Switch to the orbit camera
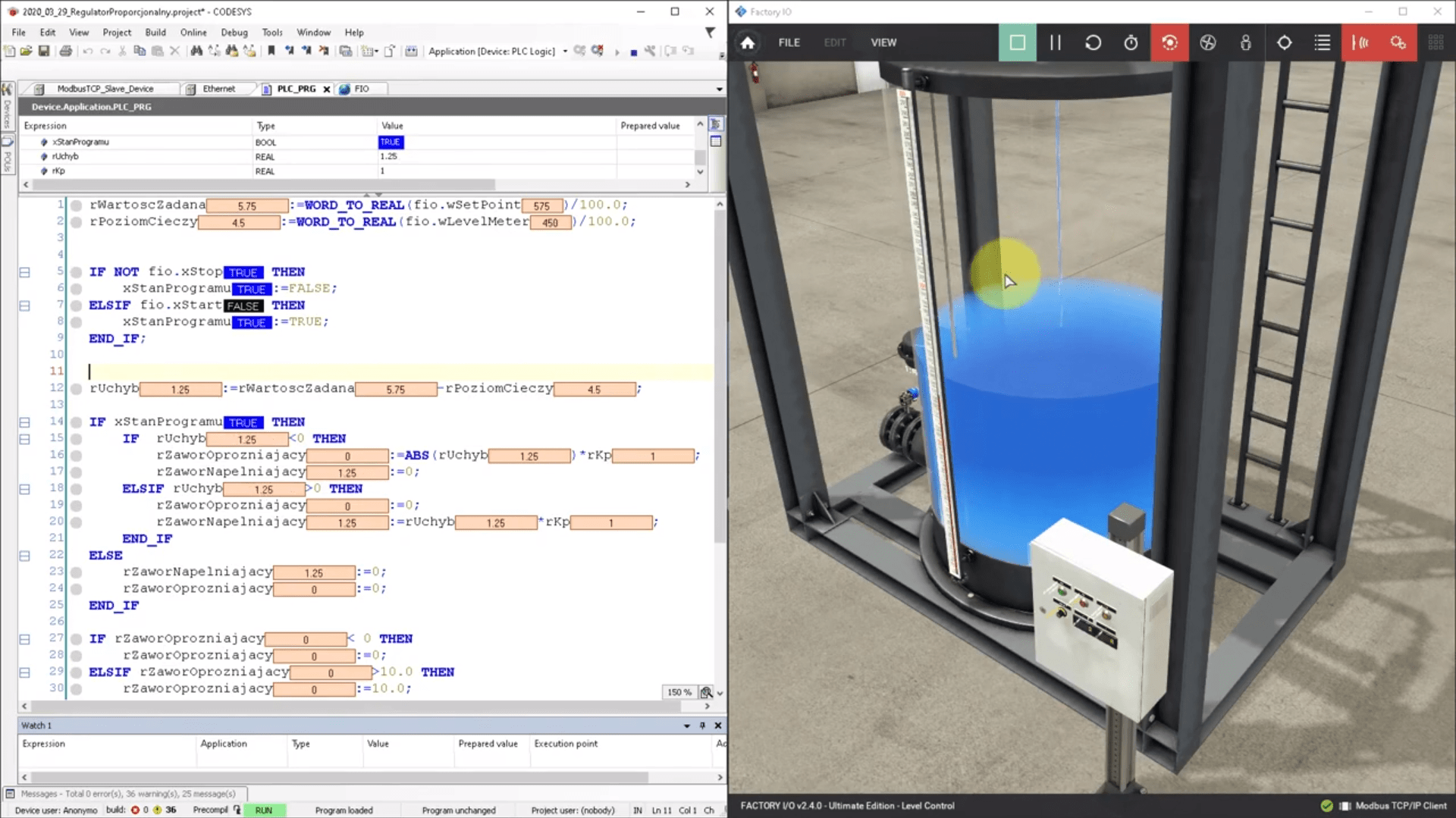The height and width of the screenshot is (818, 1456). pos(1169,42)
